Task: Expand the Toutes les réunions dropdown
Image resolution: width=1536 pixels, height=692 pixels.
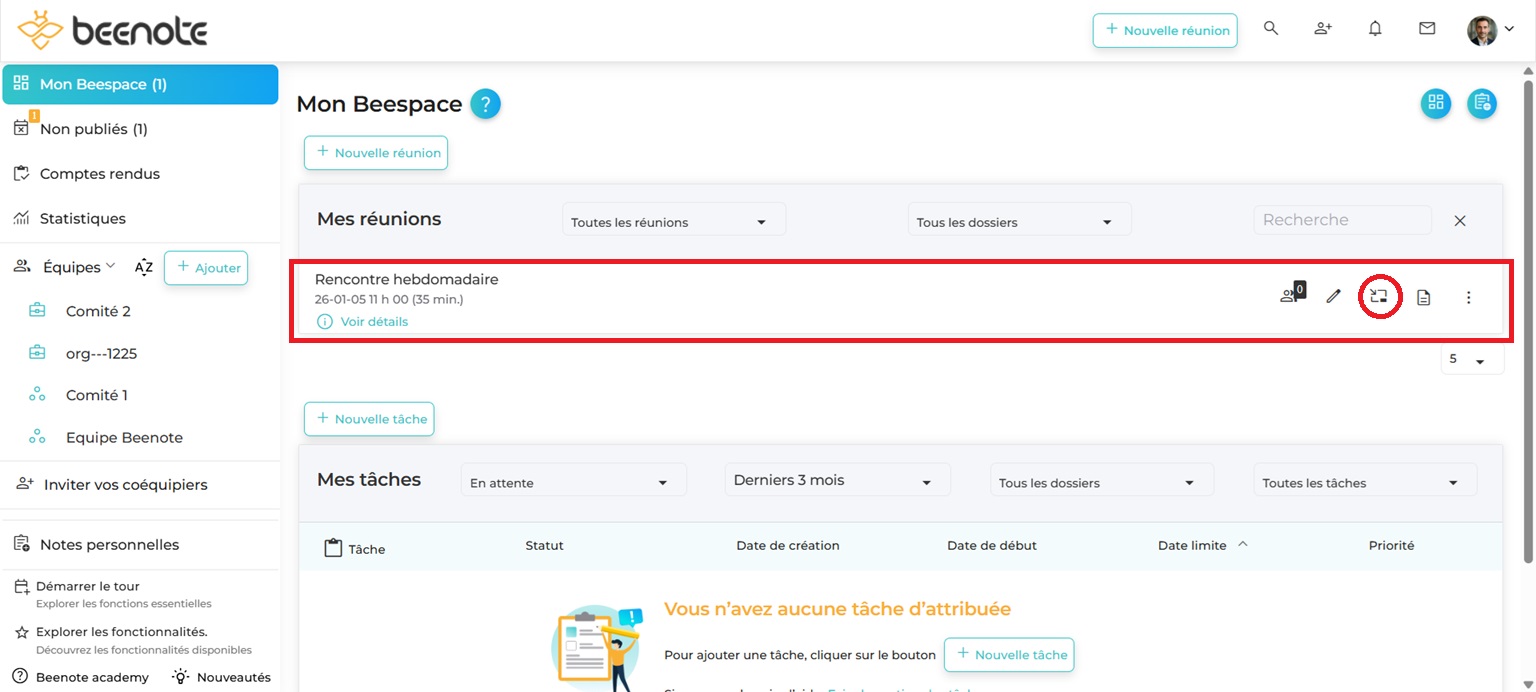Action: point(673,221)
